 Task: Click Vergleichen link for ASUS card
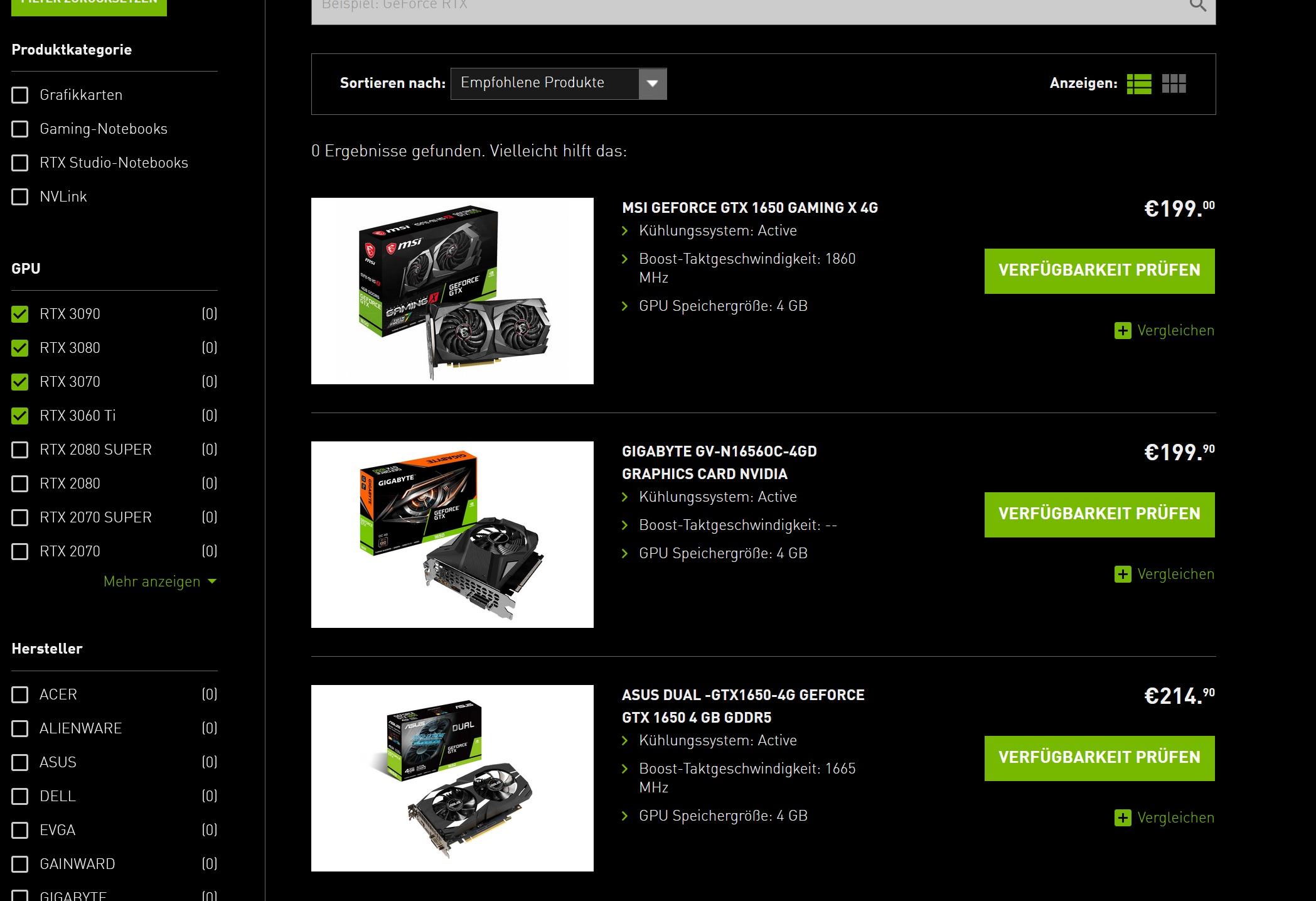tap(1175, 818)
